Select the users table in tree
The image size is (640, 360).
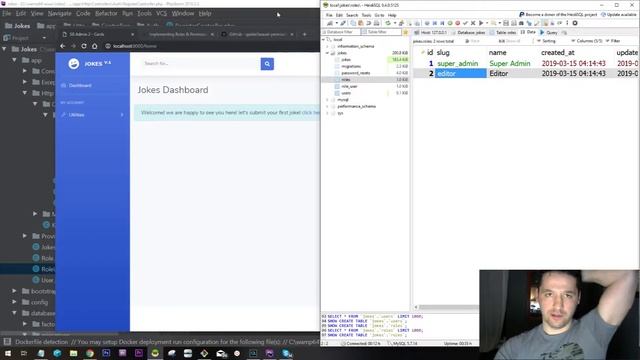346,93
